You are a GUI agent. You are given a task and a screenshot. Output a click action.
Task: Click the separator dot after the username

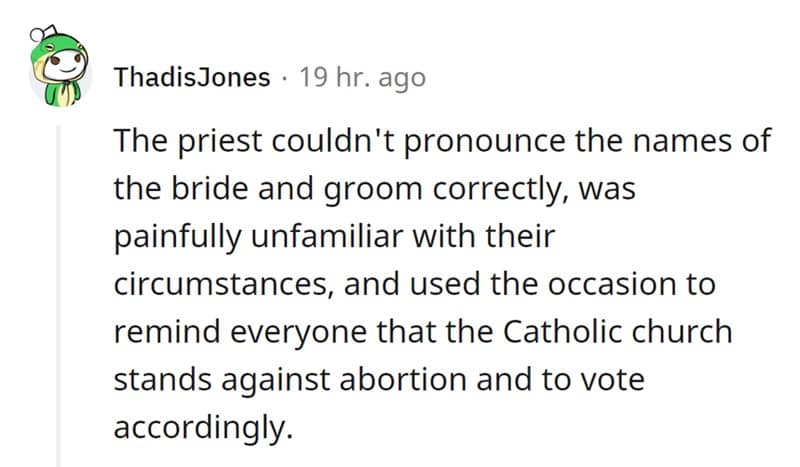[284, 77]
